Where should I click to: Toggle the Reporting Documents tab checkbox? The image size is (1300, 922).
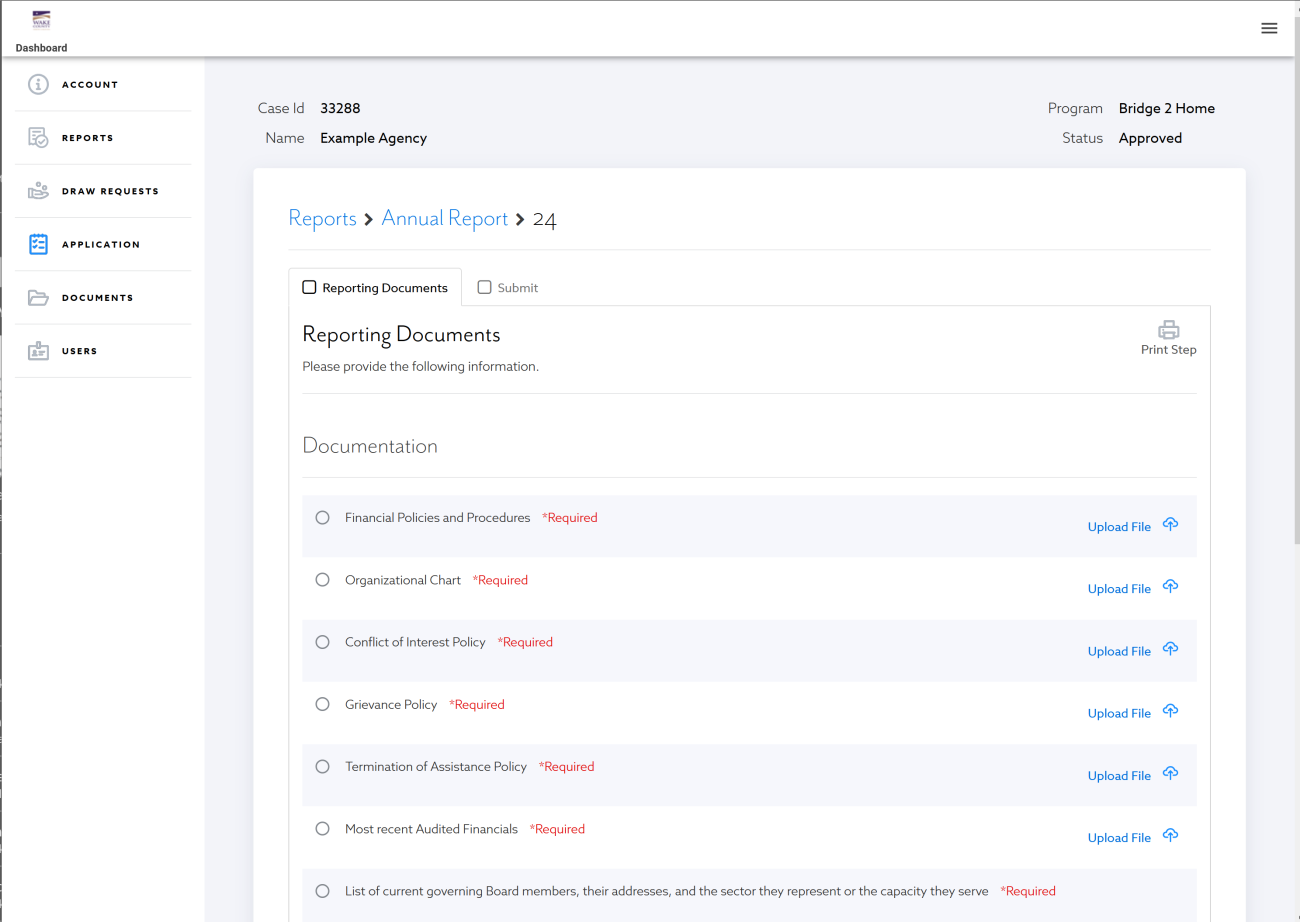click(x=309, y=288)
